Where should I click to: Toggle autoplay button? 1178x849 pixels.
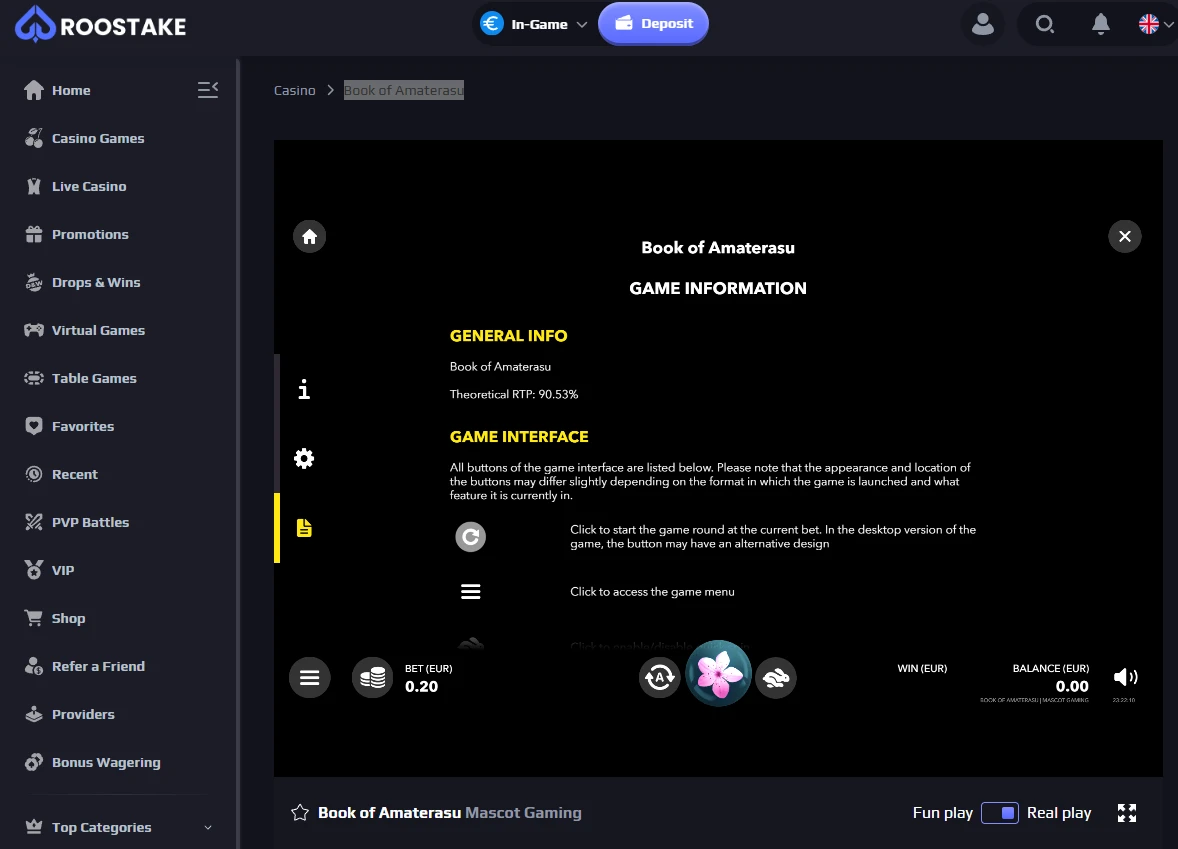(660, 678)
